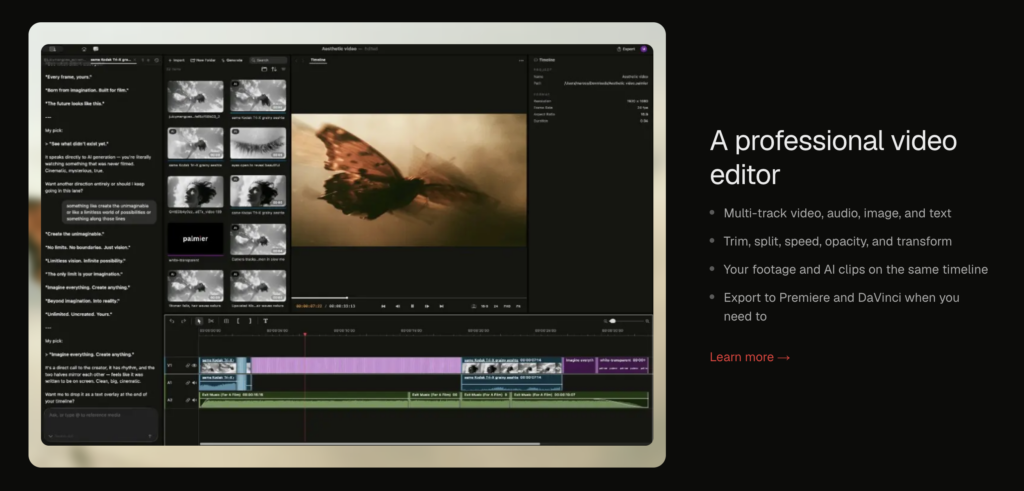
Task: Open the preview panel three-dot menu
Action: tap(521, 60)
